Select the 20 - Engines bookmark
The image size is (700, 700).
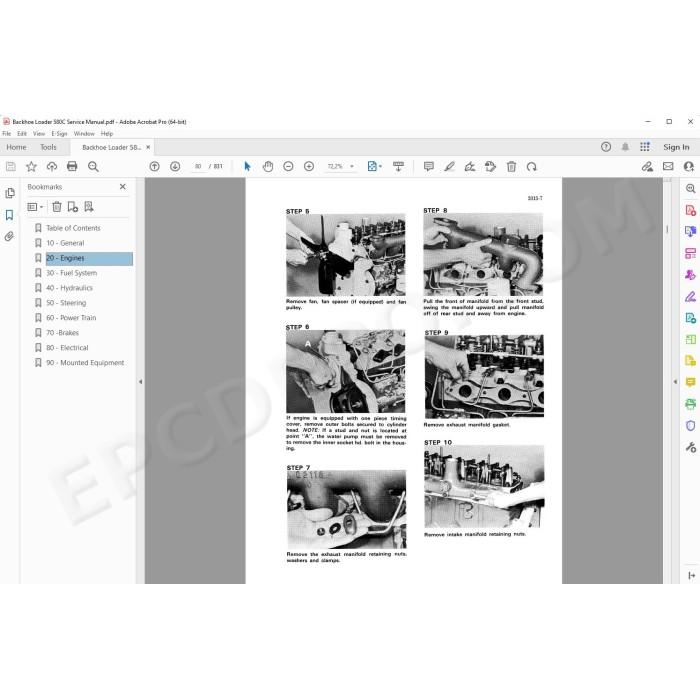89,258
